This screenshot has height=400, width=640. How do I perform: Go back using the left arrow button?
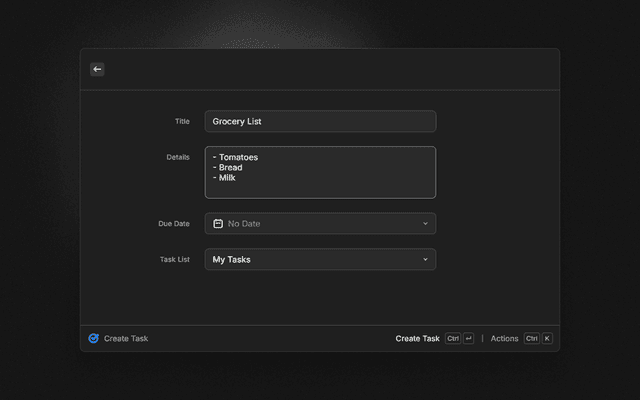(x=97, y=69)
